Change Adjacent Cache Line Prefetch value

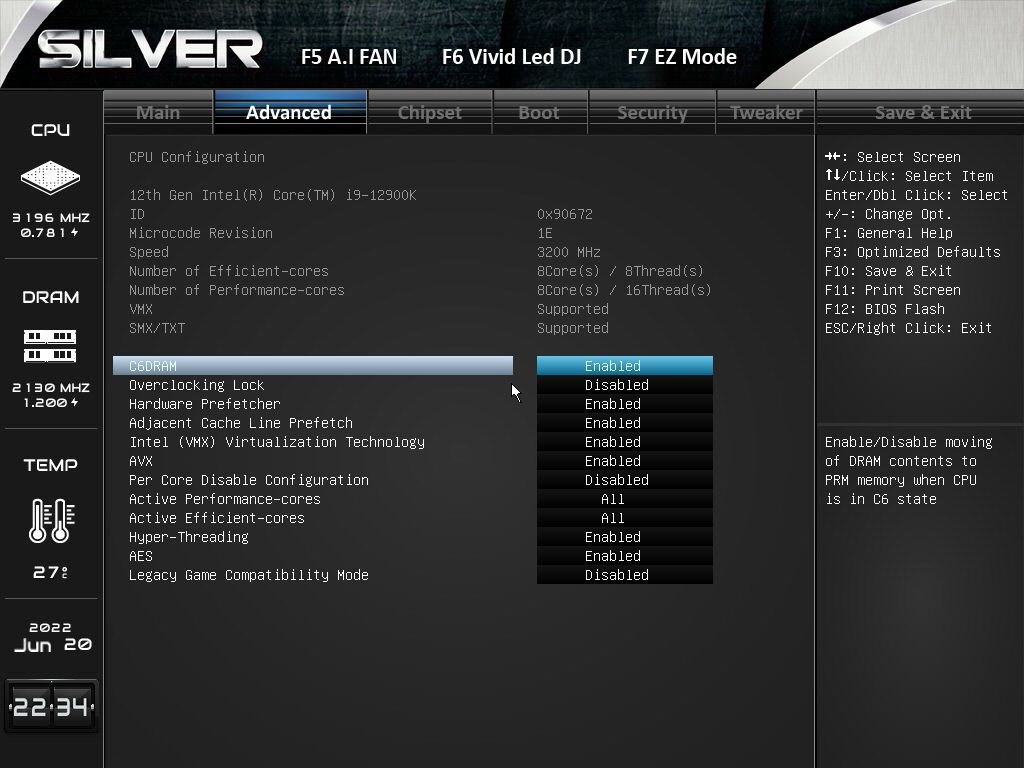pyautogui.click(x=624, y=423)
